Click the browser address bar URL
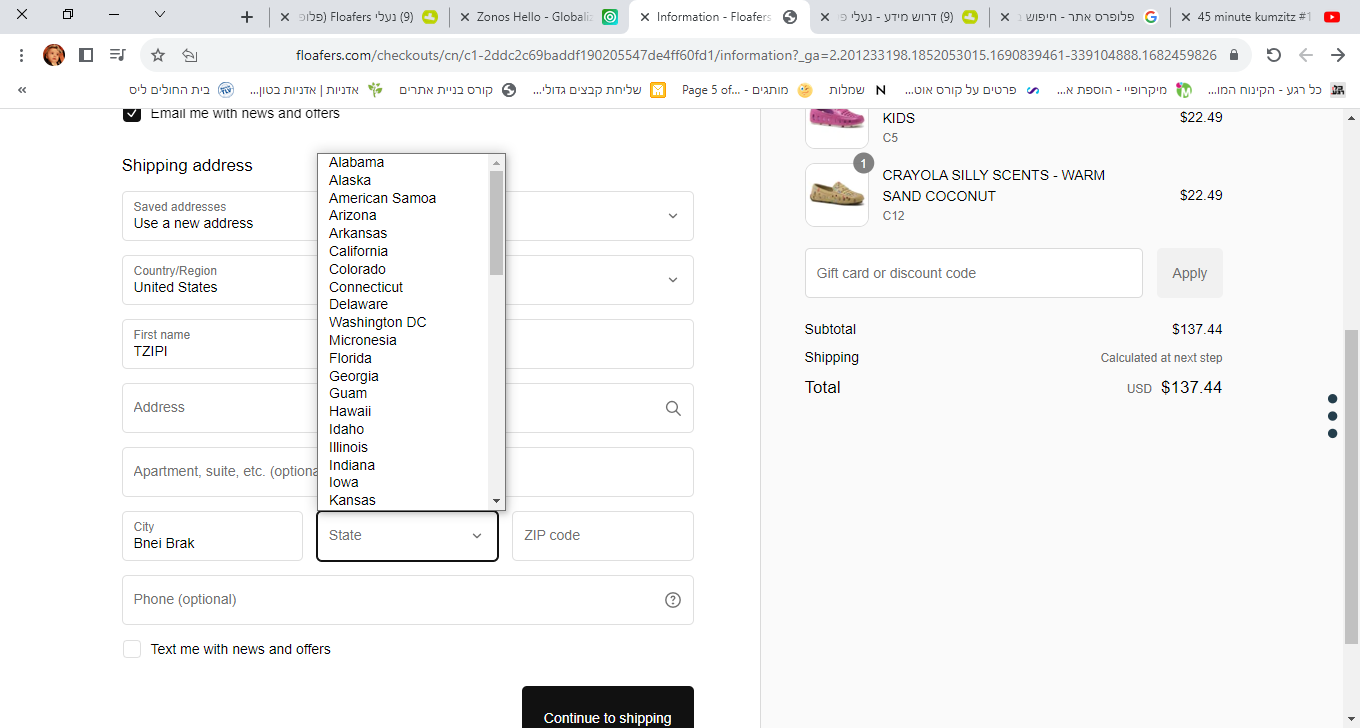The width and height of the screenshot is (1360, 728). [x=756, y=55]
